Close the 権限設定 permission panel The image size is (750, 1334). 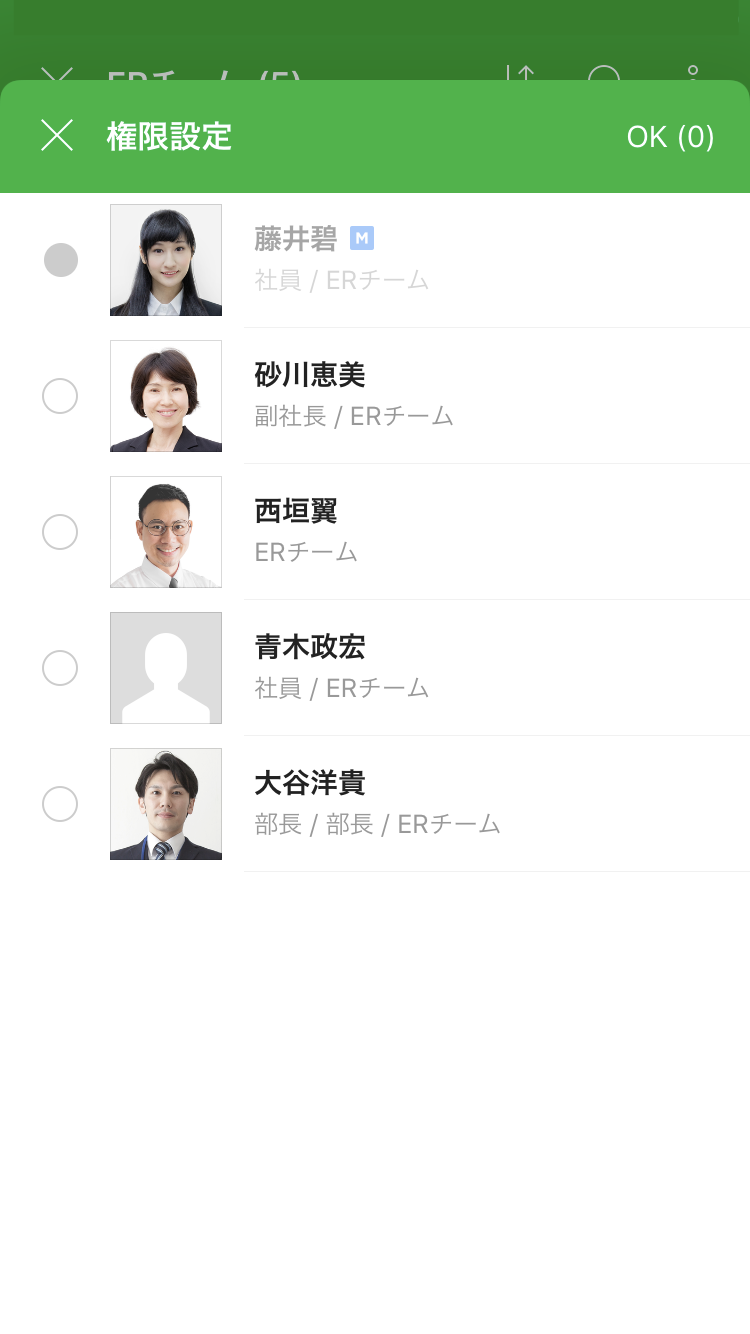click(x=57, y=136)
